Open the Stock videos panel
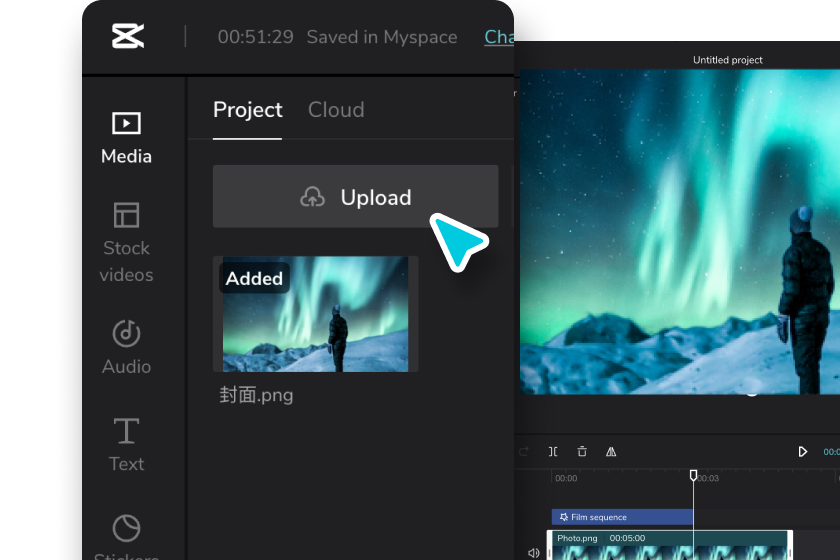Image resolution: width=840 pixels, height=560 pixels. [x=126, y=242]
